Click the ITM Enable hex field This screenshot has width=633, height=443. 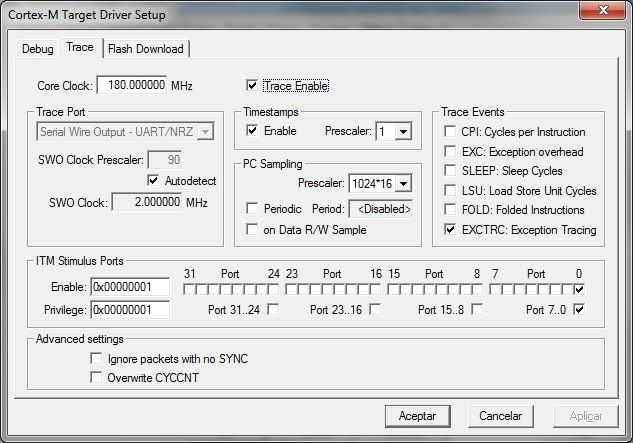130,287
